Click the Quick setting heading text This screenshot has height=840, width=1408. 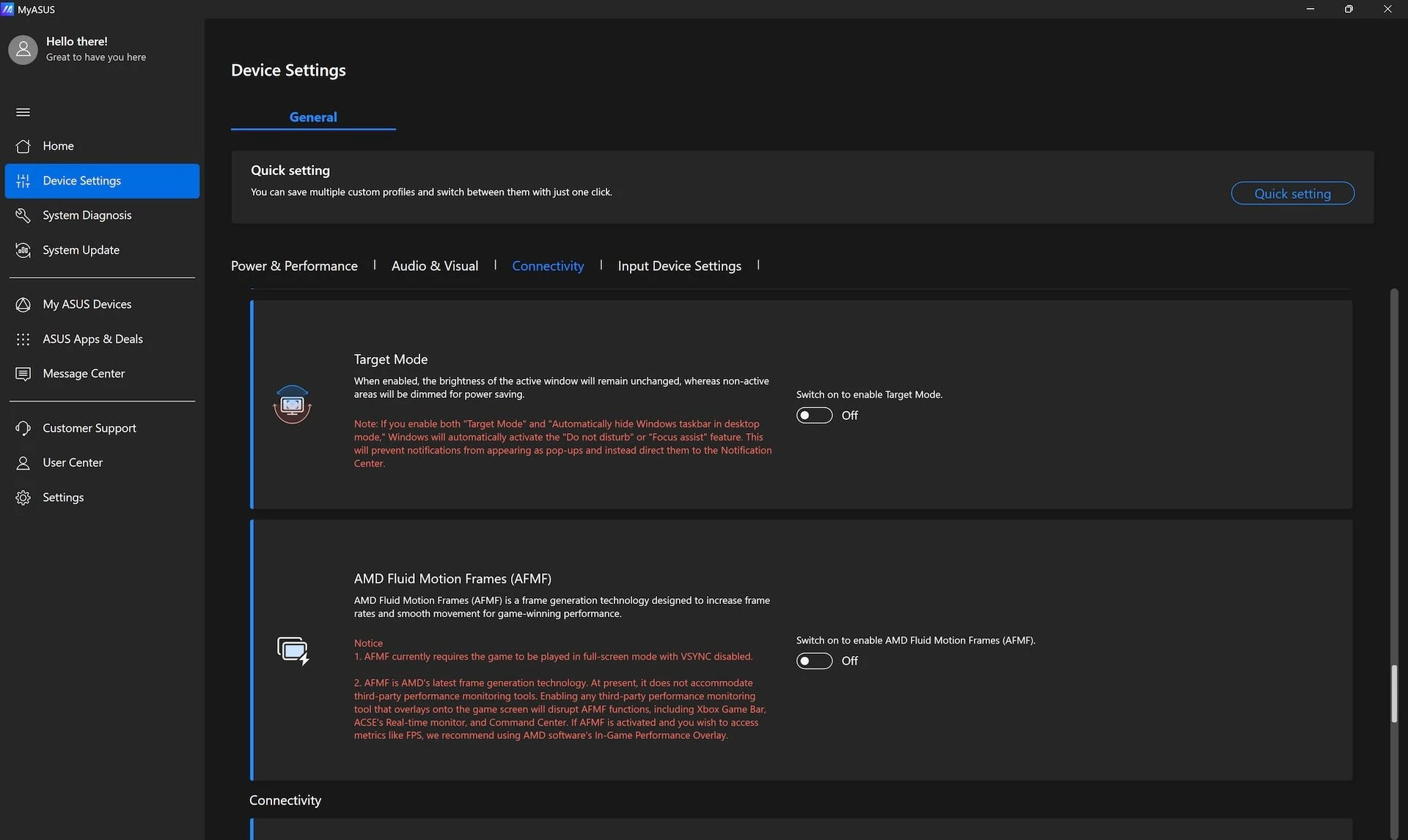[x=290, y=170]
